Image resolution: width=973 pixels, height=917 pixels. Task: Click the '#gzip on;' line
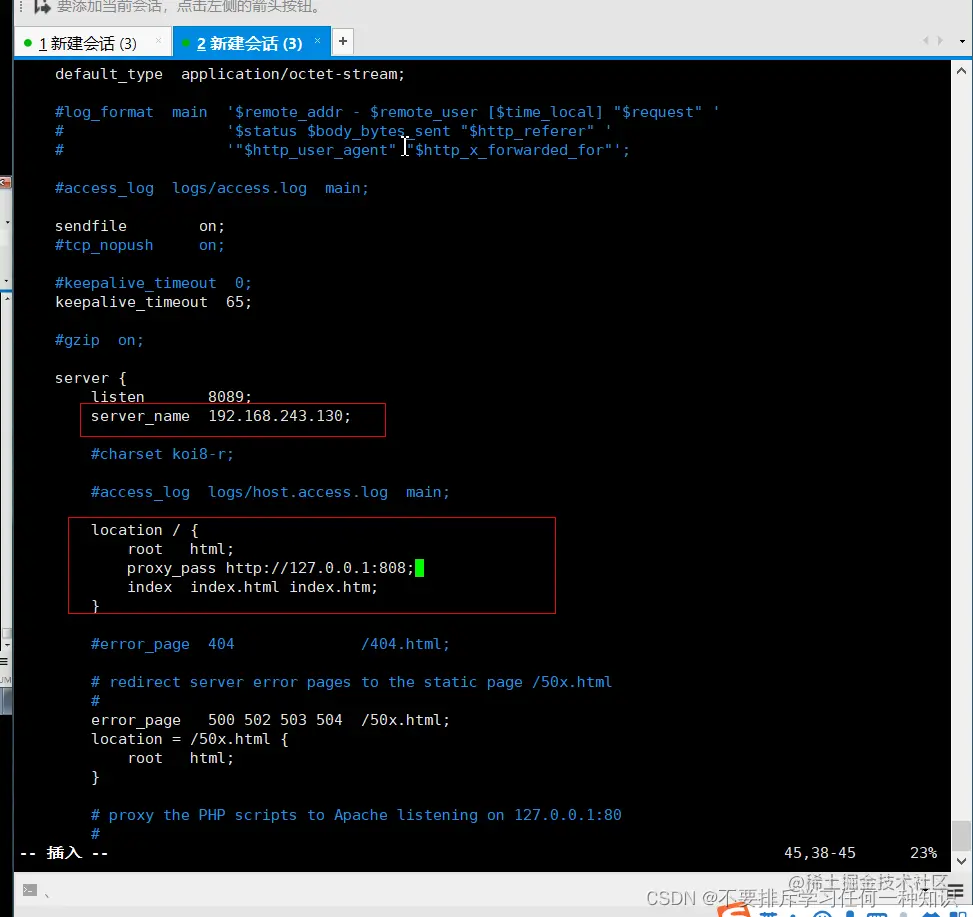coord(99,341)
